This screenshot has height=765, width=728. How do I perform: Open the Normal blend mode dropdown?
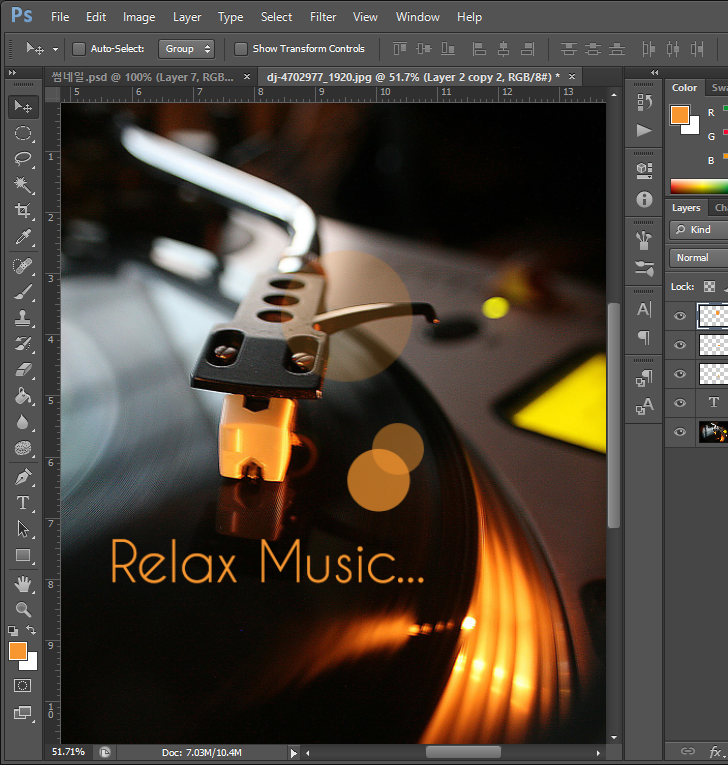[x=699, y=258]
